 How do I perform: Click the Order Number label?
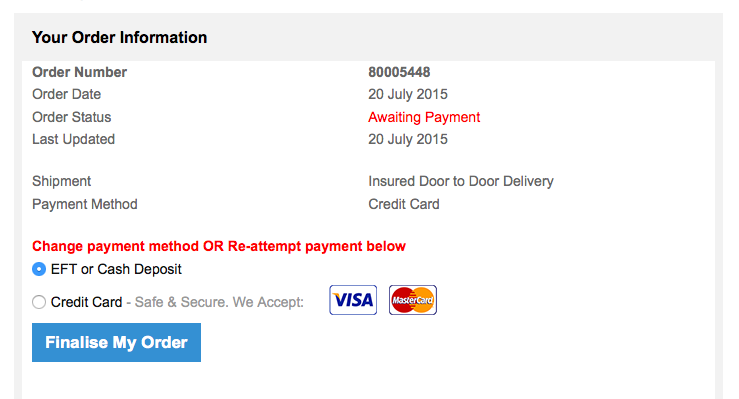tap(79, 72)
